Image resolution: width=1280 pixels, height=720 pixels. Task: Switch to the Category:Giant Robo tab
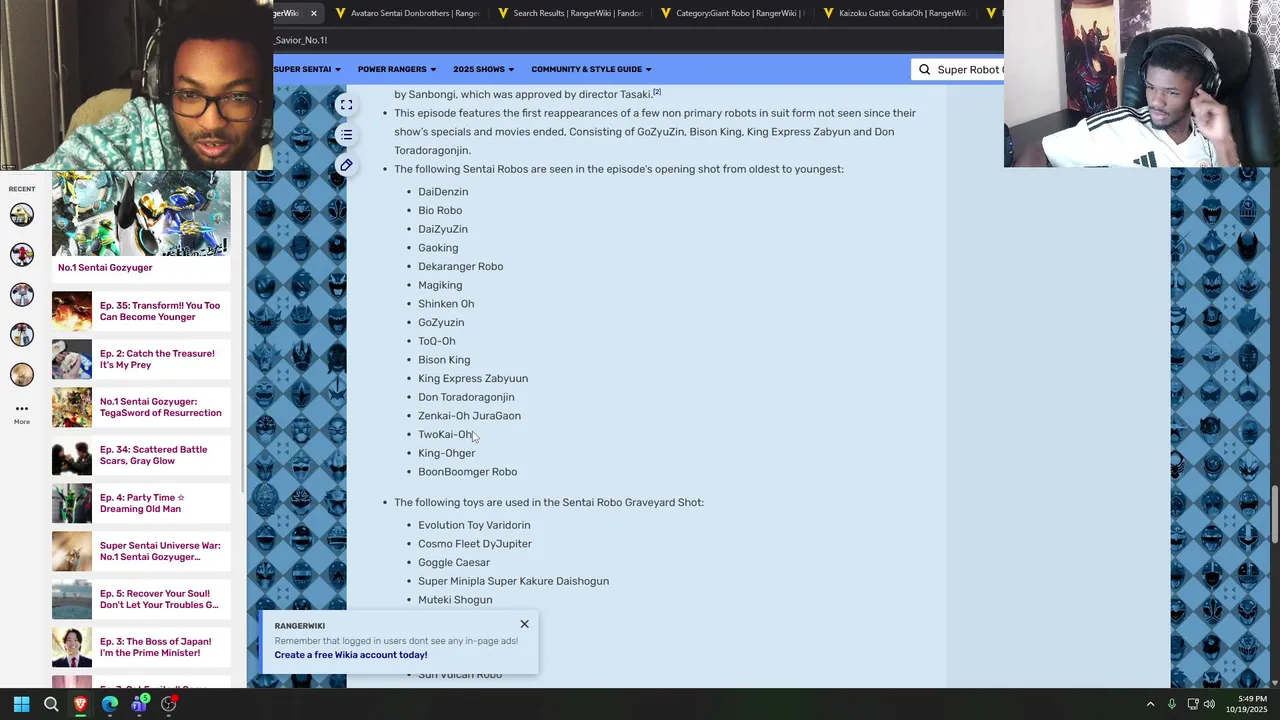click(x=731, y=13)
